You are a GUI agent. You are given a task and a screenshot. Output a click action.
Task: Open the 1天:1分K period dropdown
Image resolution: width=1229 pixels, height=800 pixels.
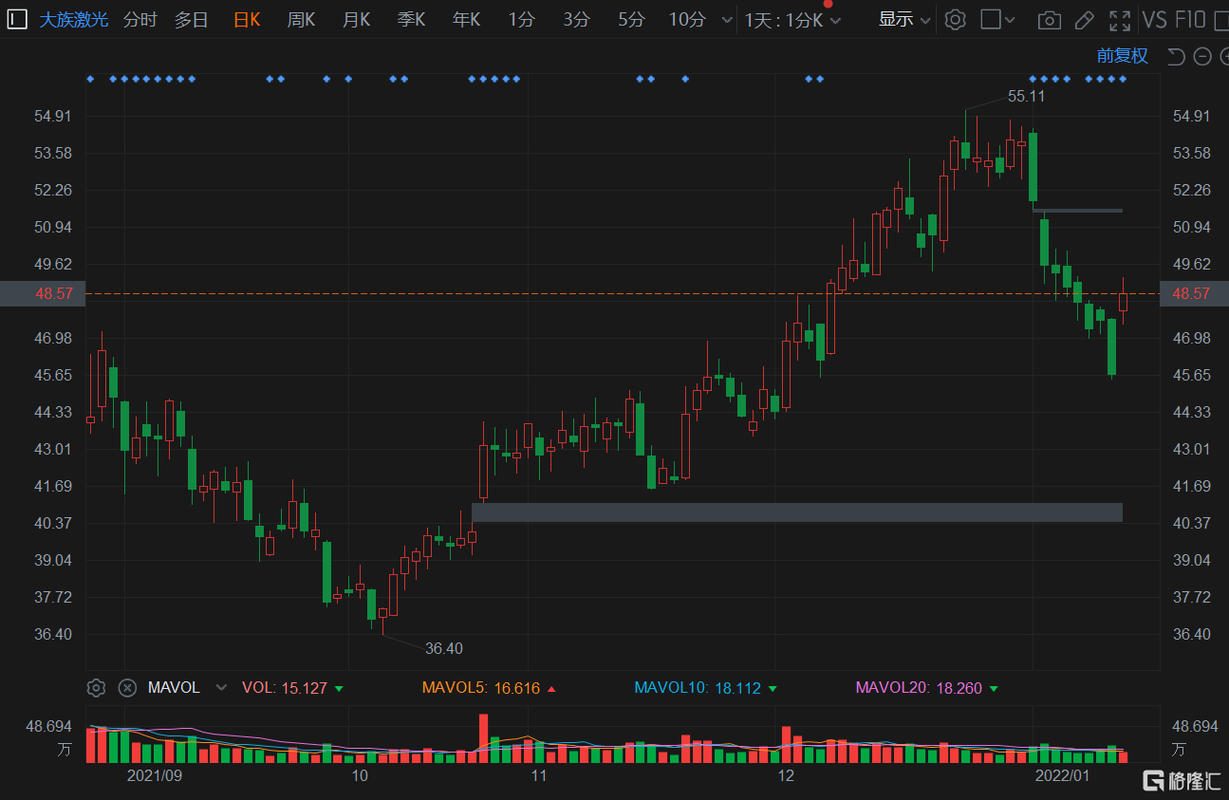coord(792,20)
